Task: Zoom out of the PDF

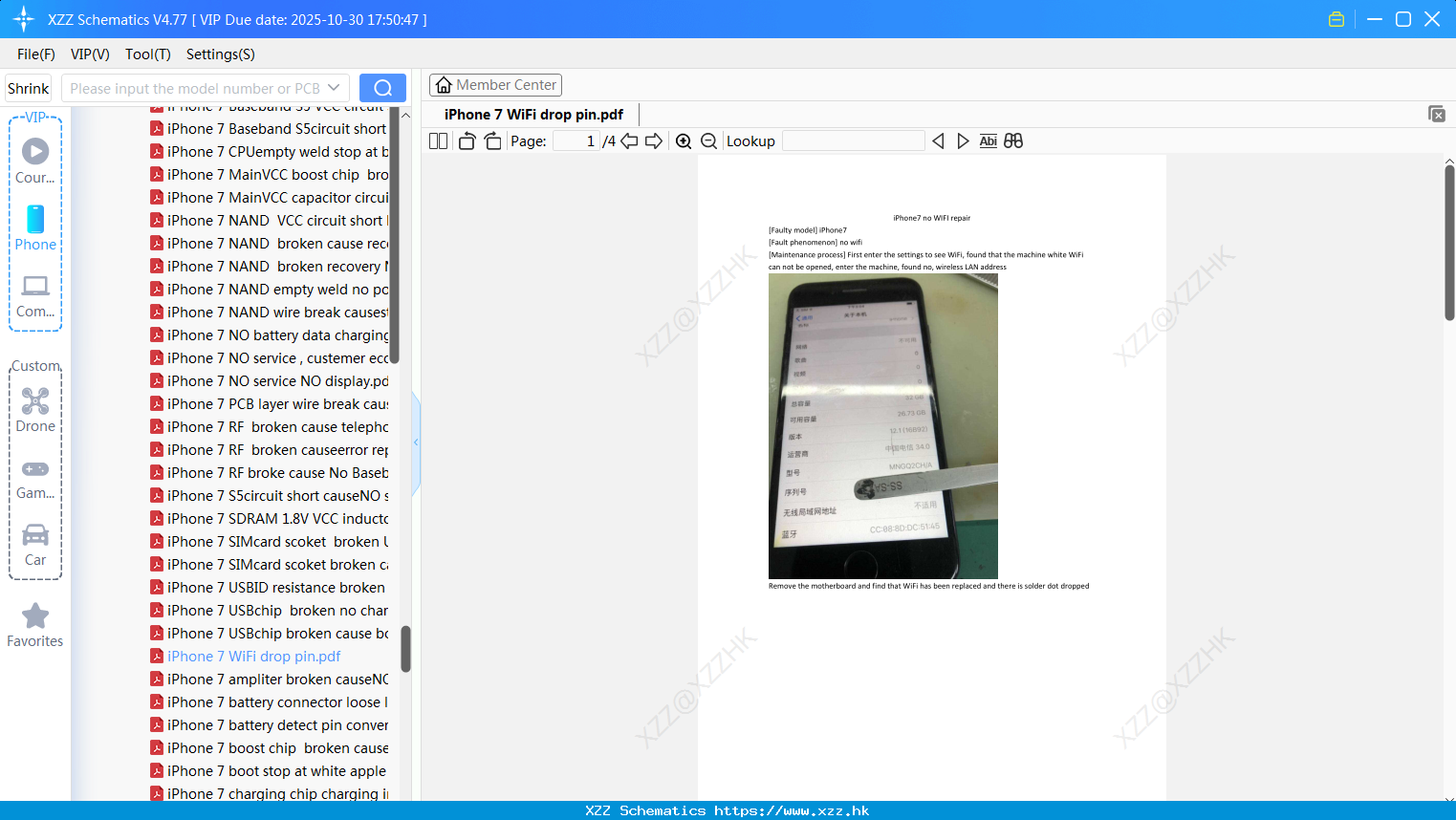Action: coord(708,140)
